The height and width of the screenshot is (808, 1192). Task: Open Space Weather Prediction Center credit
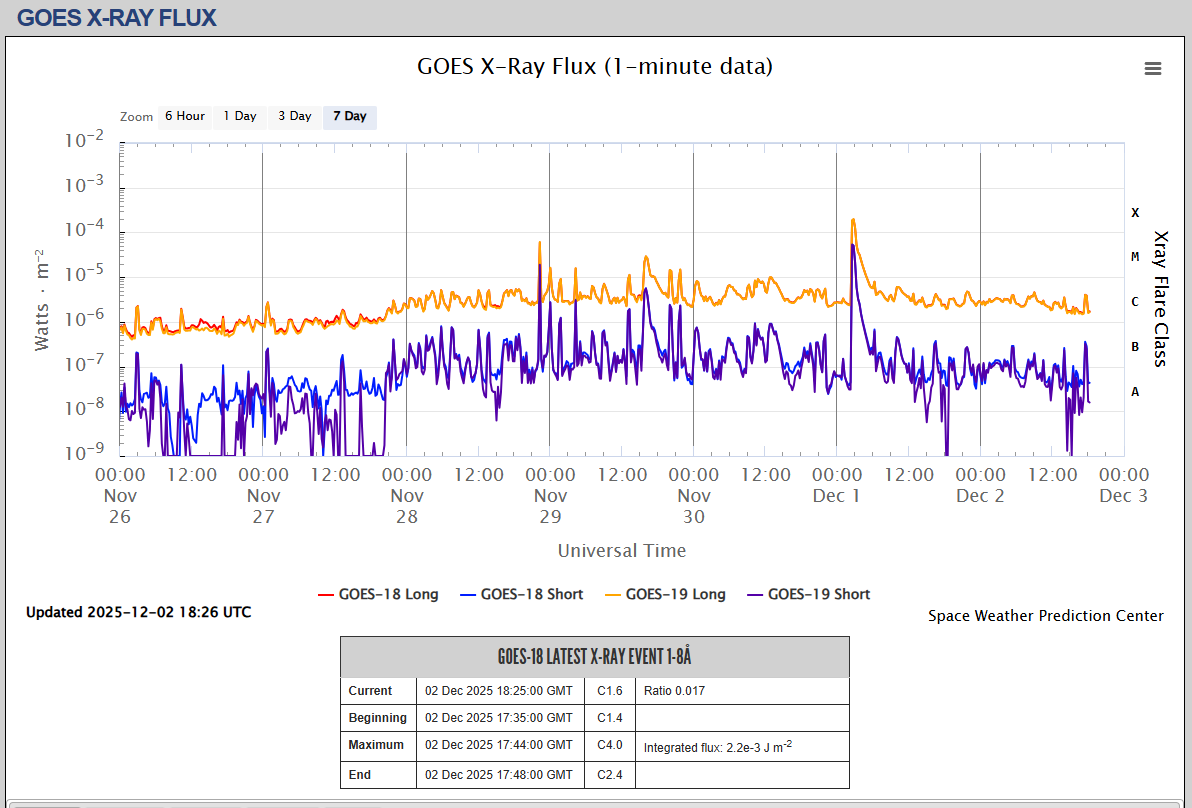pos(1045,616)
